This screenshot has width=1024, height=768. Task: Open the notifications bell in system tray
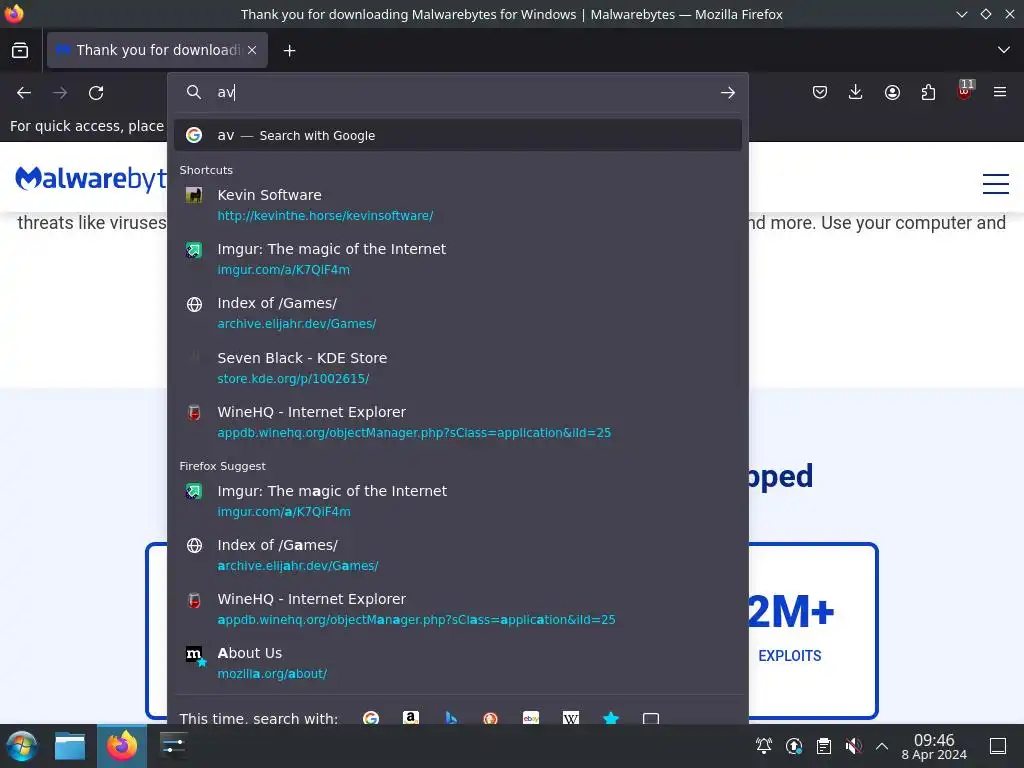(763, 746)
